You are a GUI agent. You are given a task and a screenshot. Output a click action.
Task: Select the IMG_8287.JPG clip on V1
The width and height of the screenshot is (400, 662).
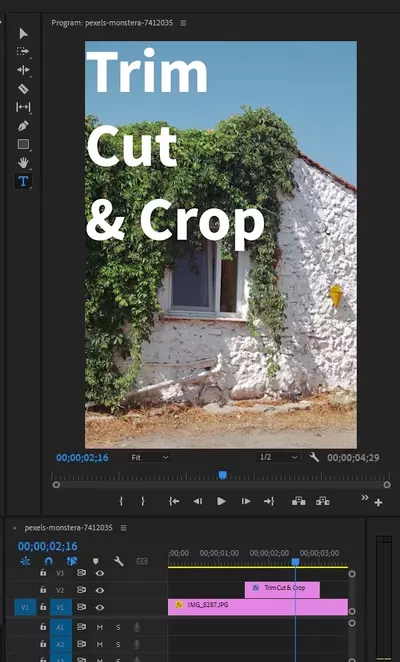[258, 607]
